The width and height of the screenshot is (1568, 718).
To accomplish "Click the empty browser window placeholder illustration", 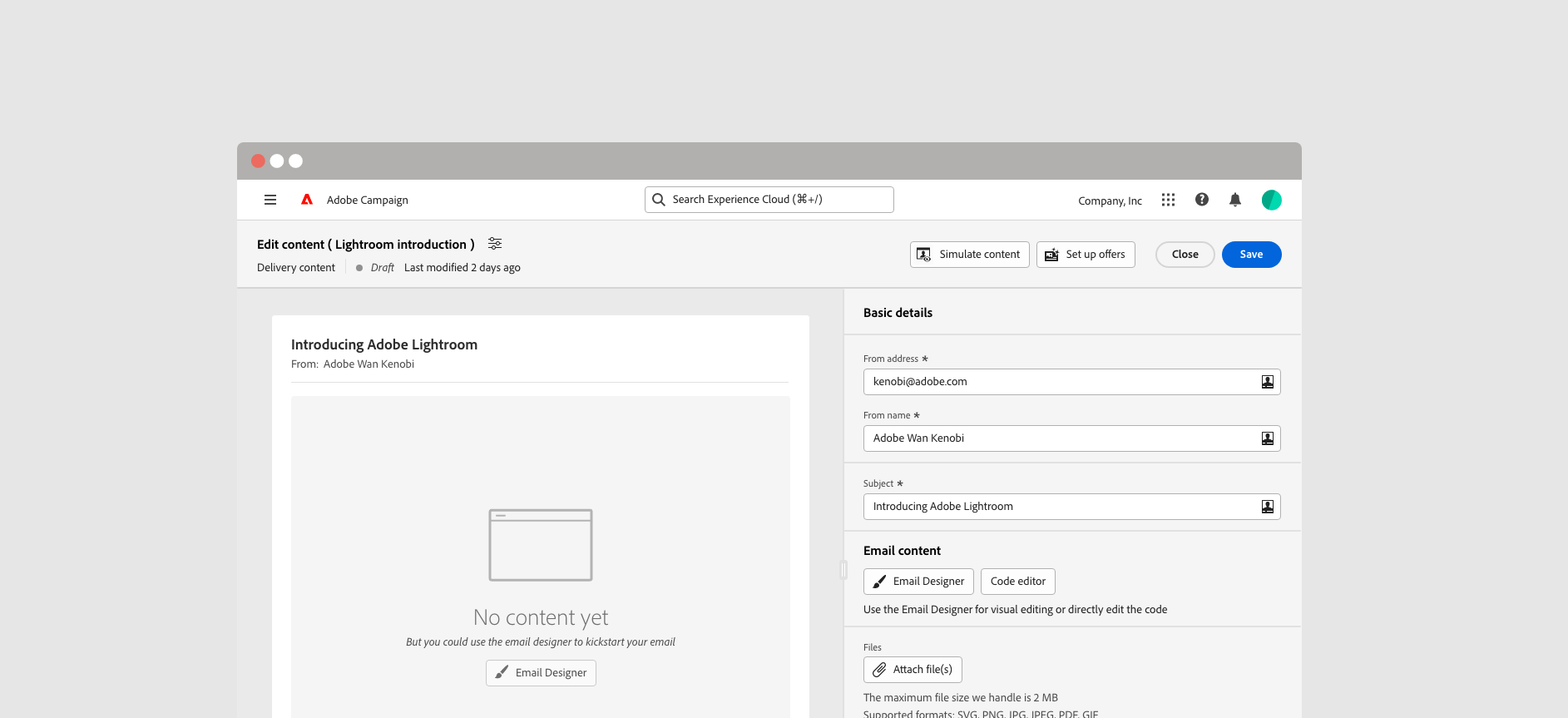I will 541,545.
